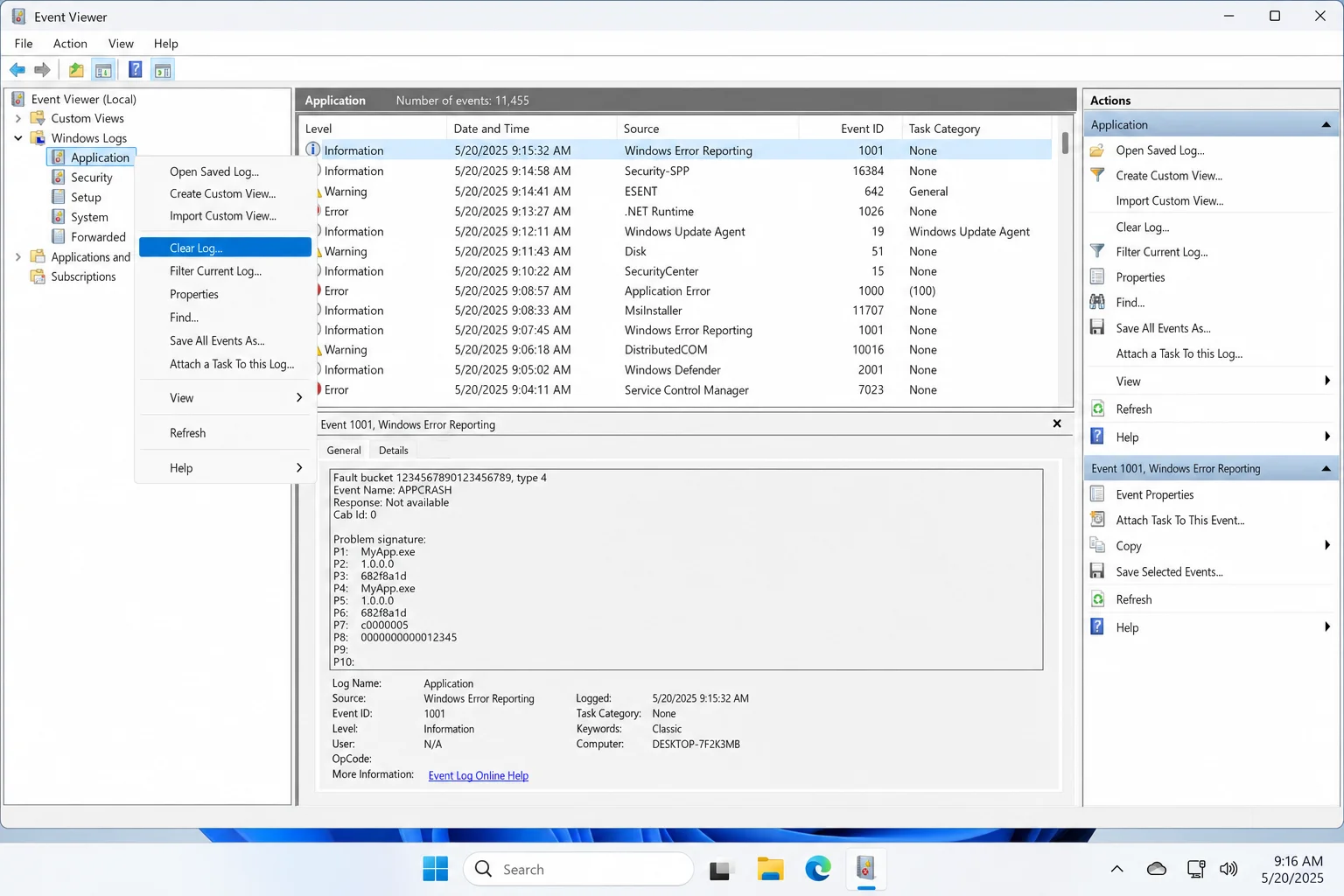The height and width of the screenshot is (896, 1344).
Task: Choose Open Saved Log in context menu
Action: 225,171
